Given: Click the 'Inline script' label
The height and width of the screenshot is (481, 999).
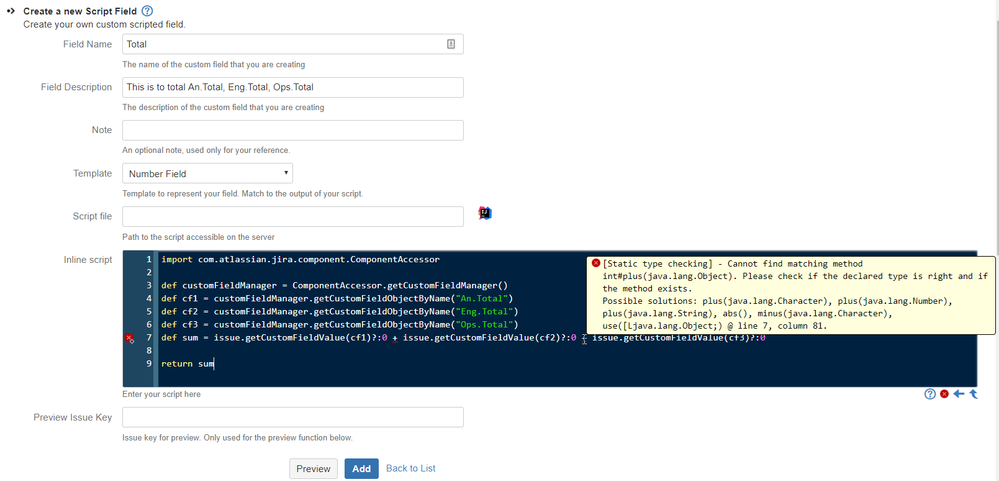Looking at the screenshot, I should [88, 259].
